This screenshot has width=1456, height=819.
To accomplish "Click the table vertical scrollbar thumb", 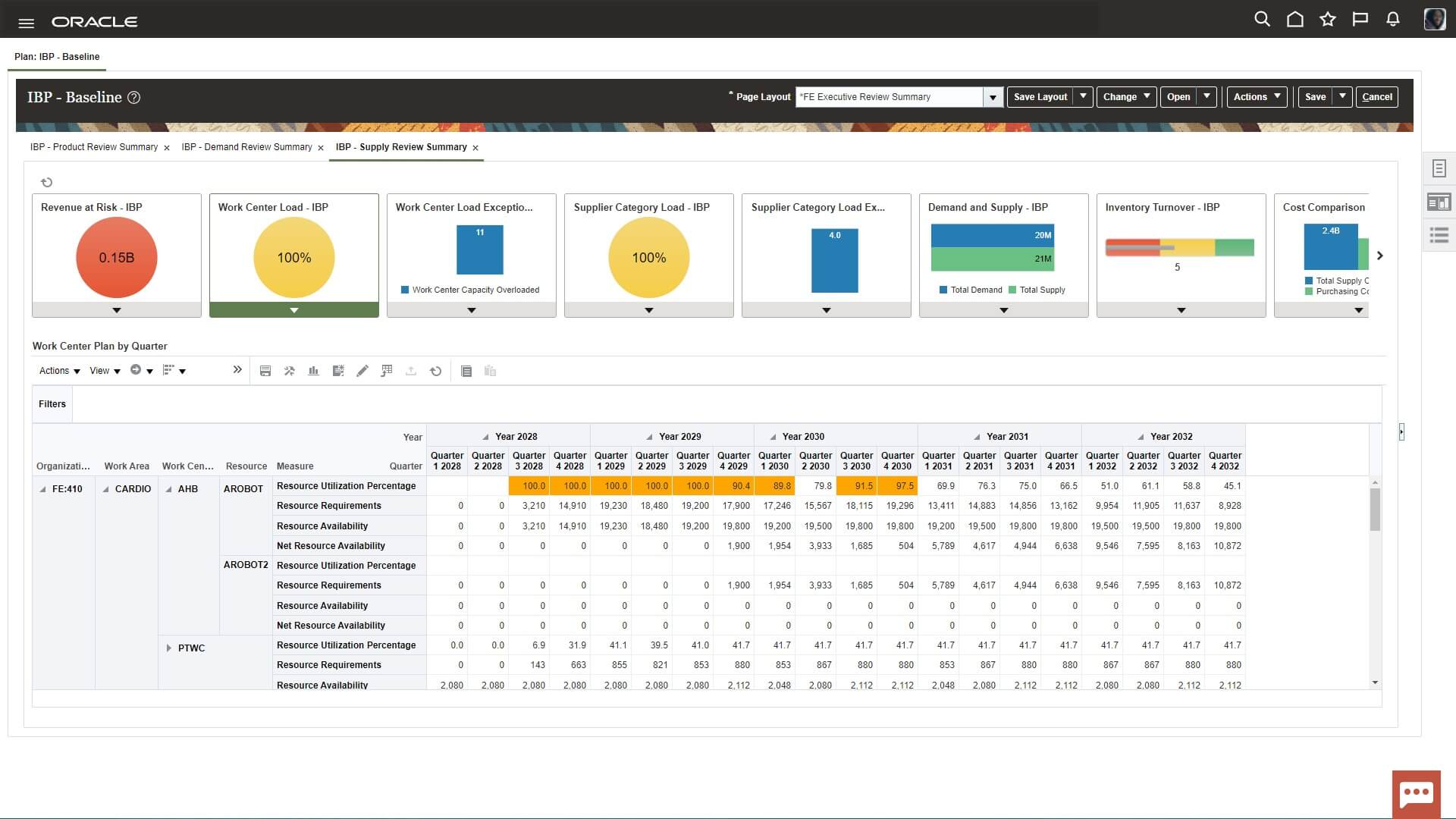I will click(x=1375, y=509).
